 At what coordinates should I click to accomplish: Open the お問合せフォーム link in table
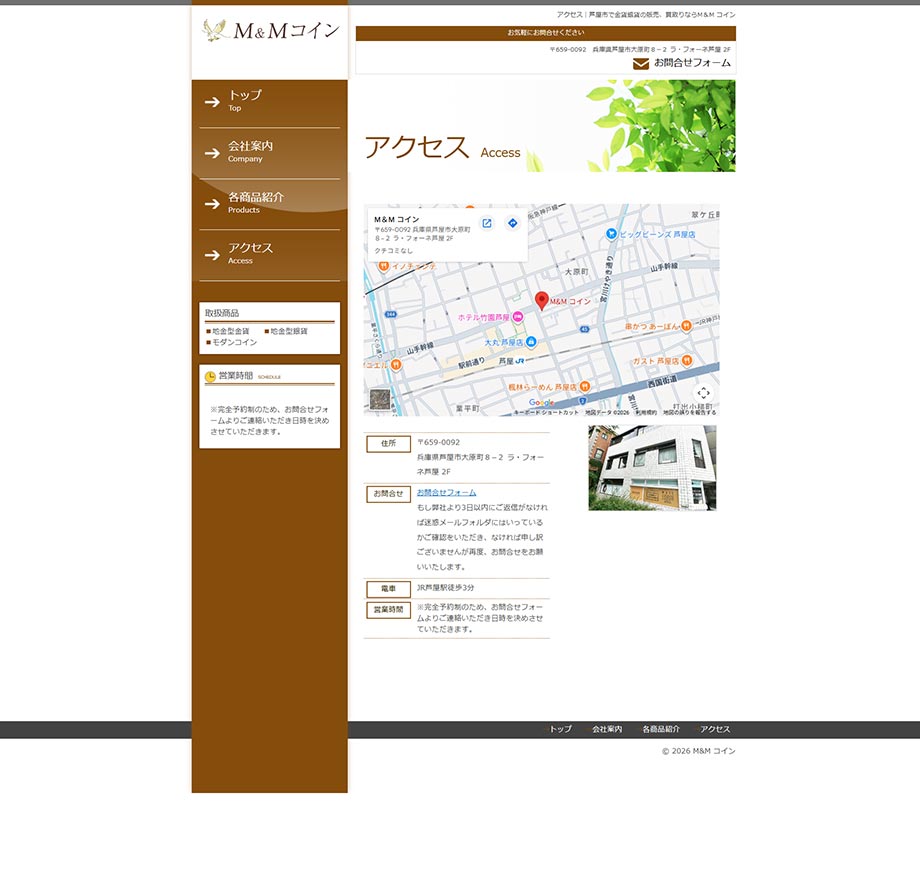[447, 492]
